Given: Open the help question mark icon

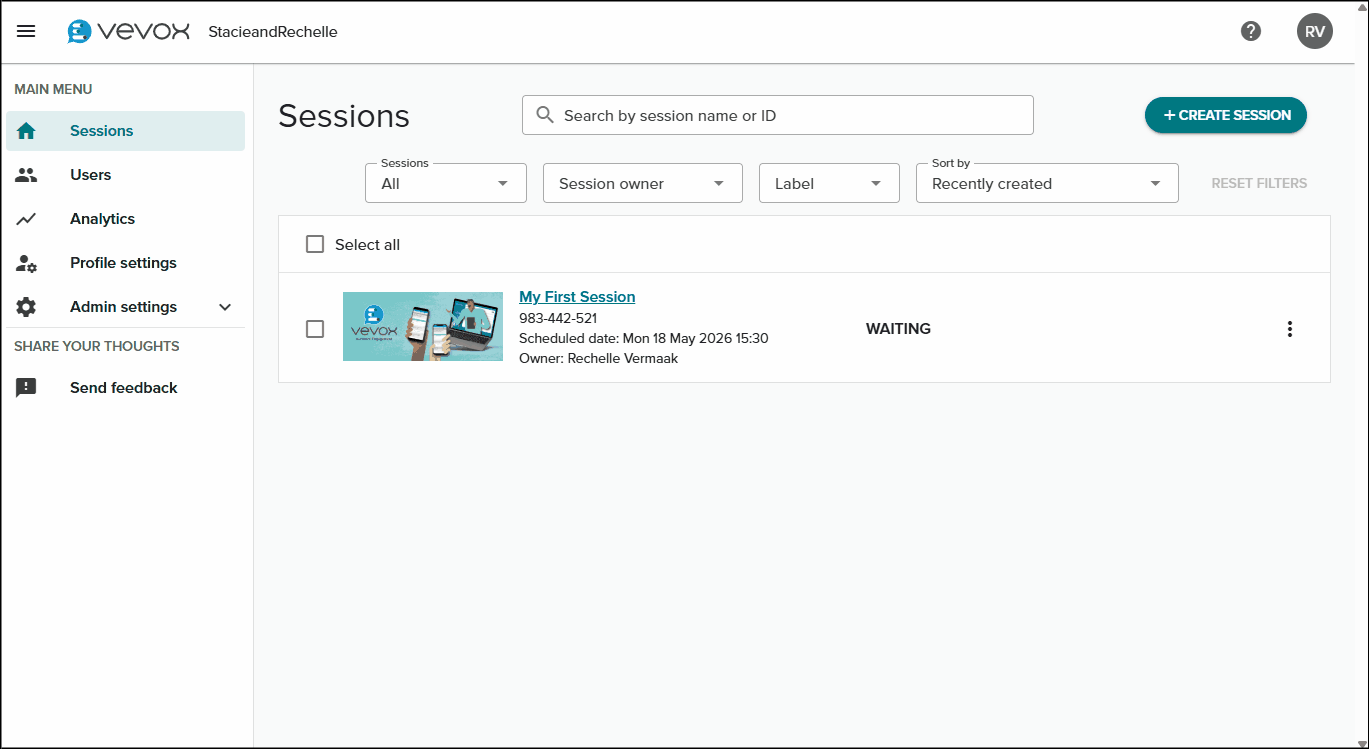Looking at the screenshot, I should (x=1250, y=31).
